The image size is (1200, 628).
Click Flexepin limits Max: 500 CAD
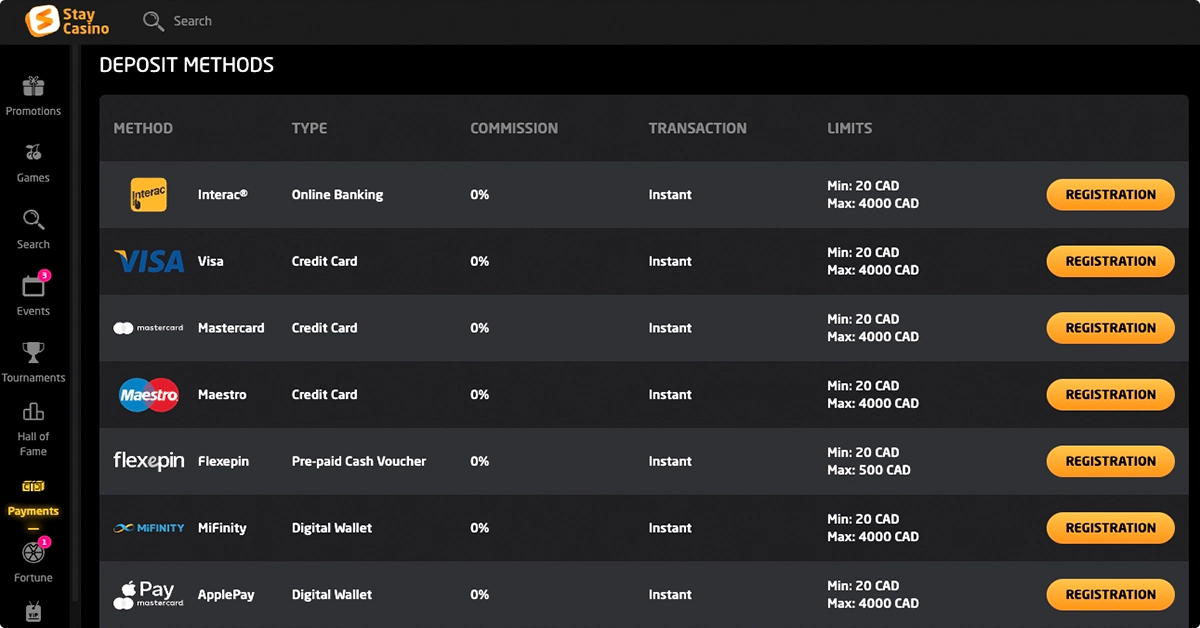(x=869, y=470)
